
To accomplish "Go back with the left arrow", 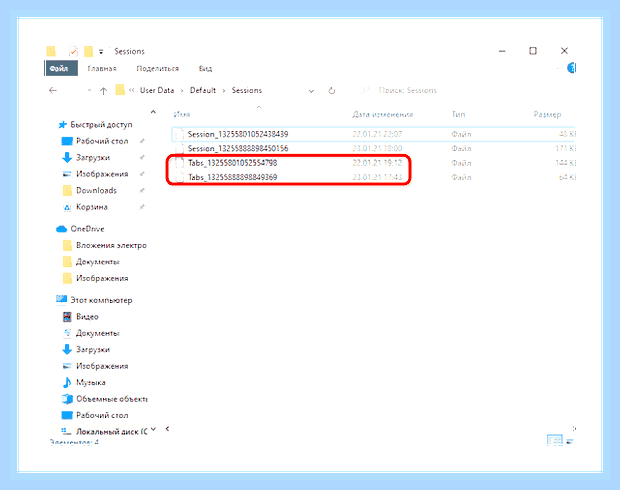I will pos(53,91).
